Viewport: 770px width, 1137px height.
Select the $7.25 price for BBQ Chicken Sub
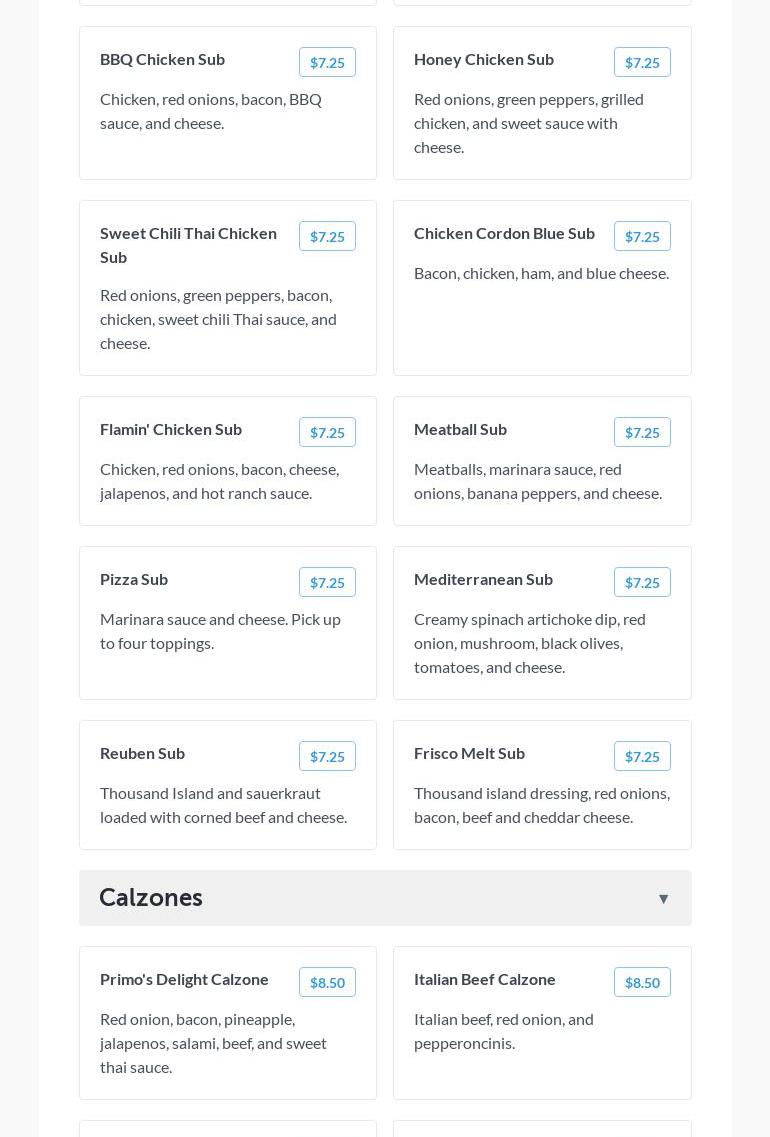(x=327, y=62)
